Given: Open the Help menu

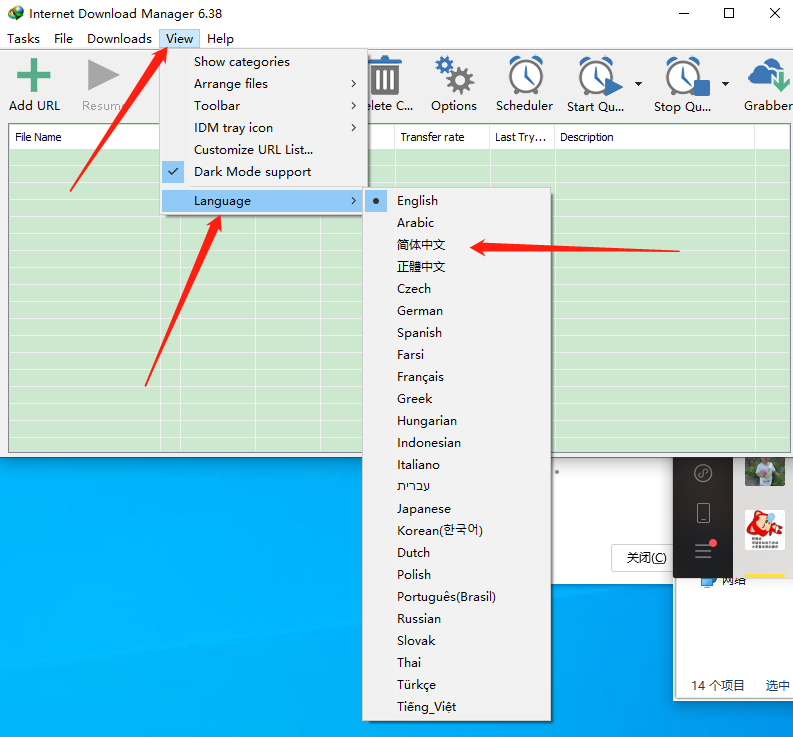Looking at the screenshot, I should [x=220, y=39].
